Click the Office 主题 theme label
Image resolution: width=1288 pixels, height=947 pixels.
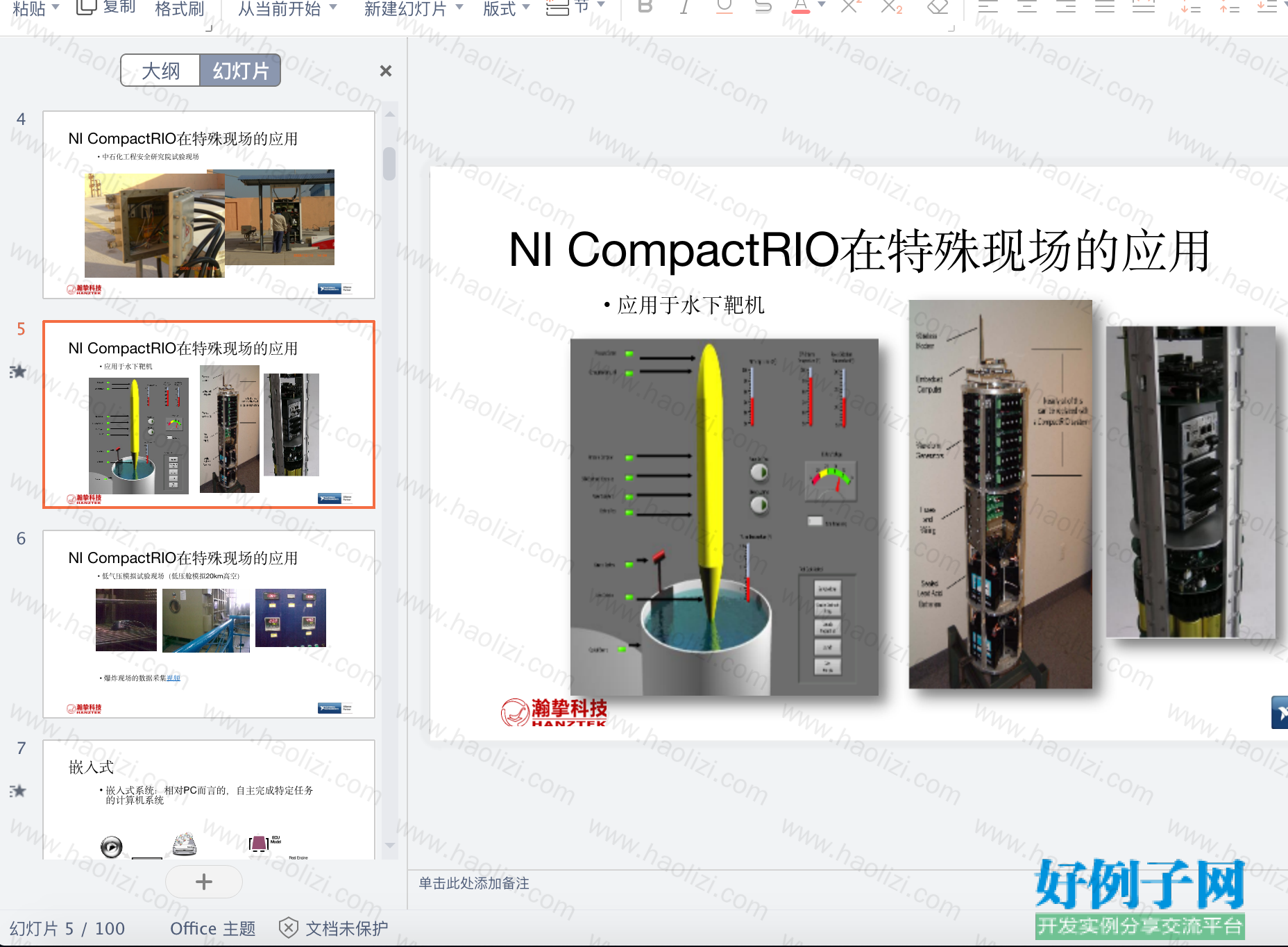click(213, 928)
